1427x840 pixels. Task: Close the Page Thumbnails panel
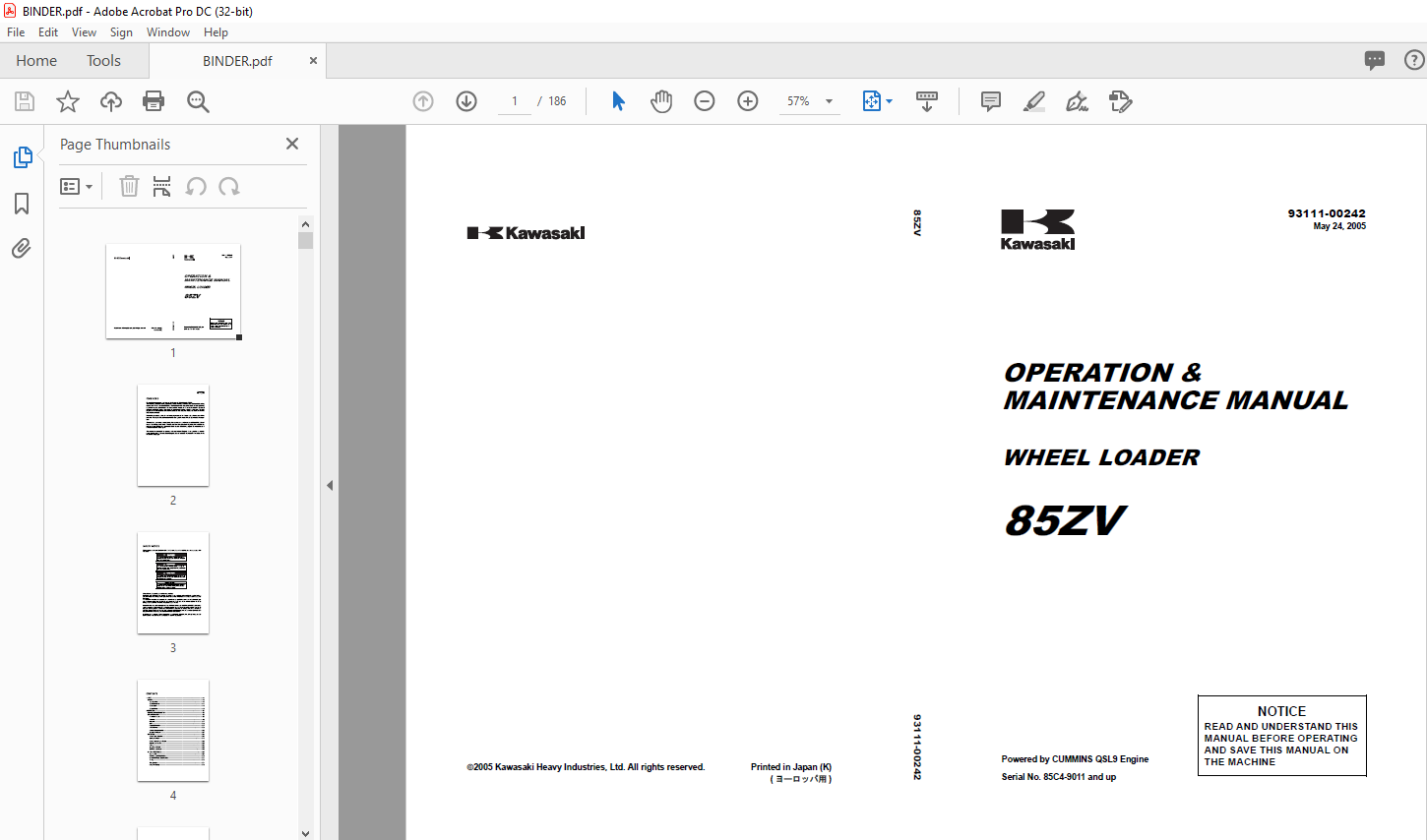click(x=292, y=144)
